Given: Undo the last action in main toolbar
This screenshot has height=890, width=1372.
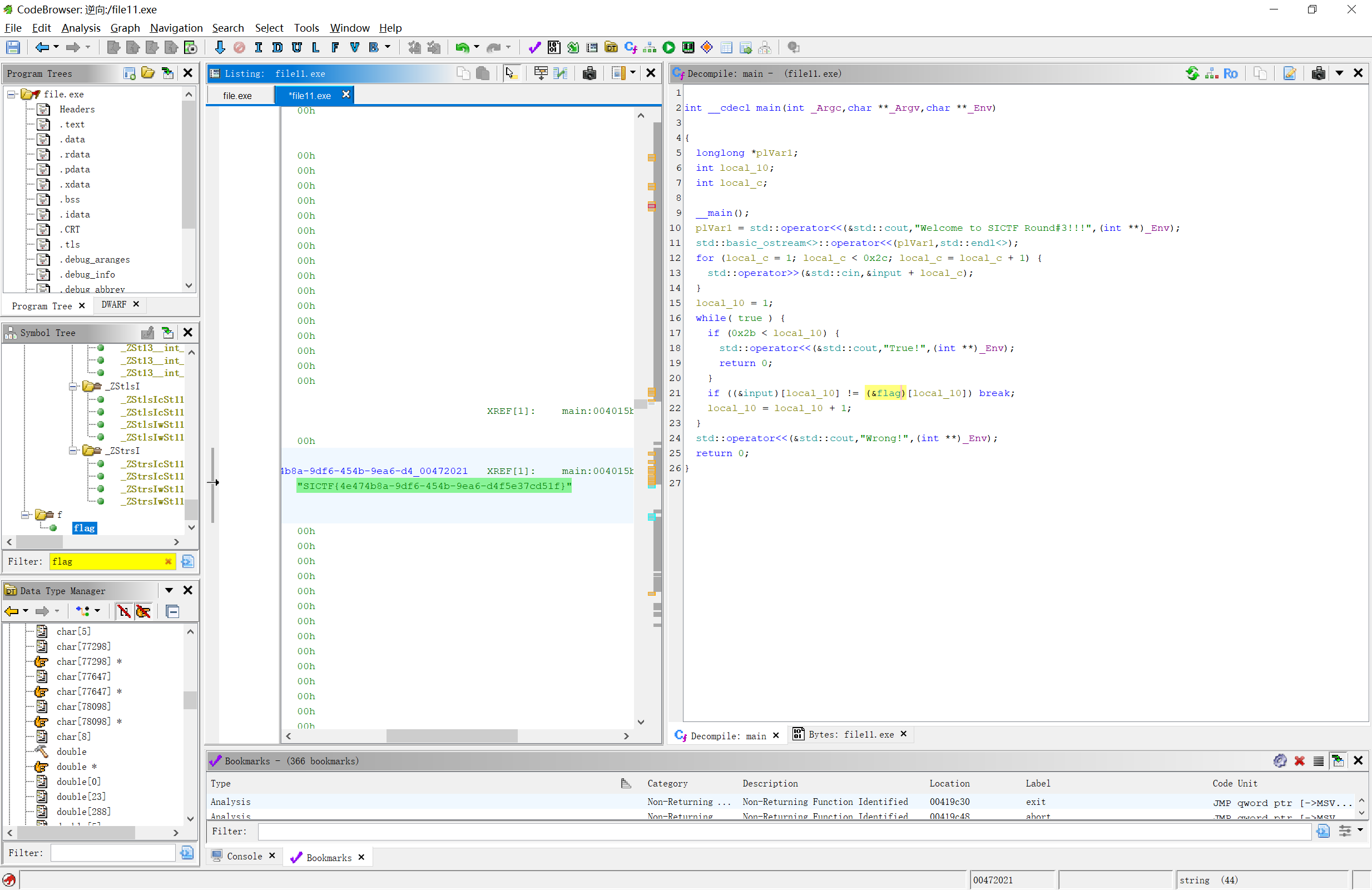Looking at the screenshot, I should (462, 48).
